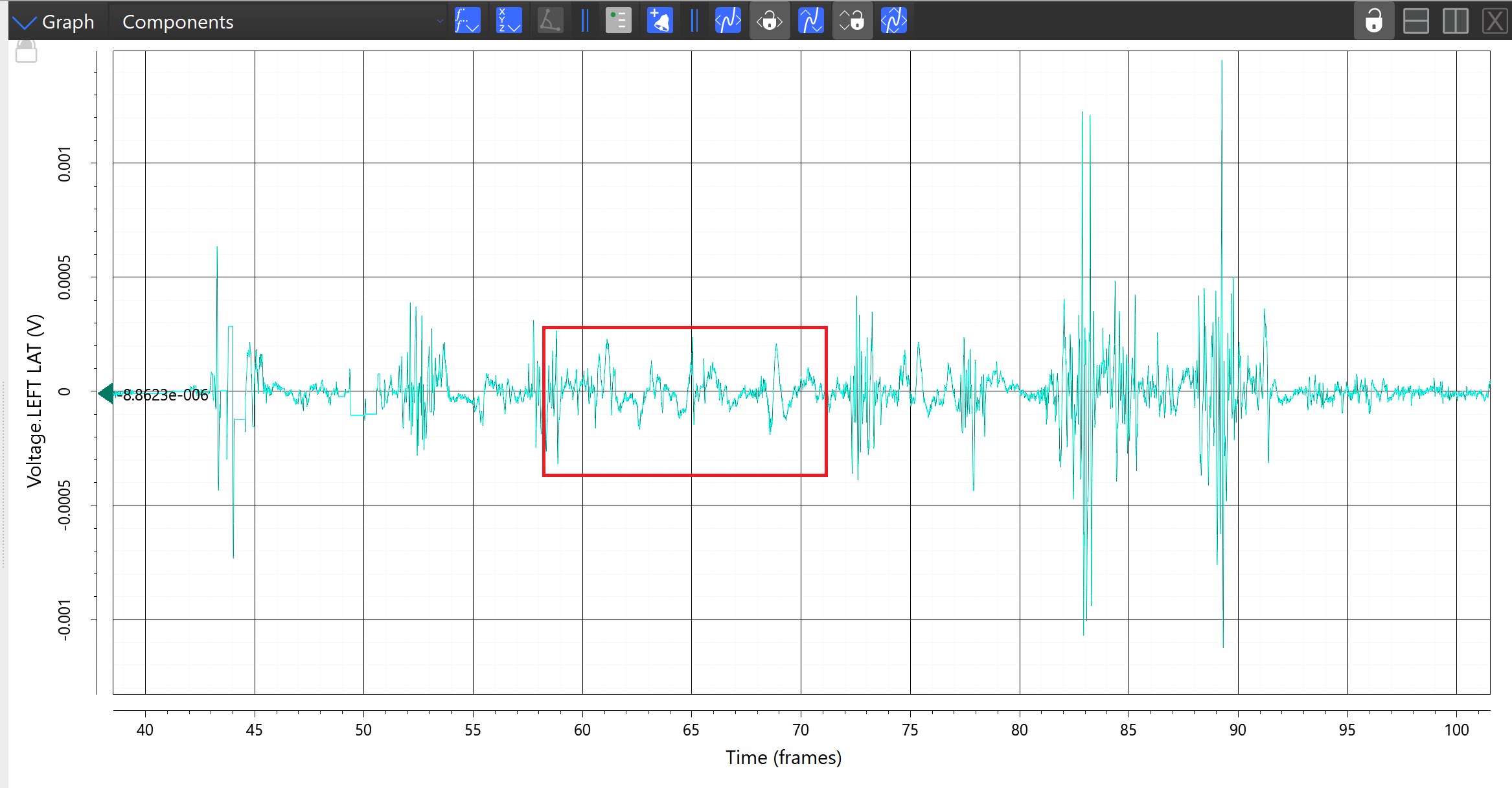Click the Graph view label
Viewport: 1512px width, 788px height.
68,21
